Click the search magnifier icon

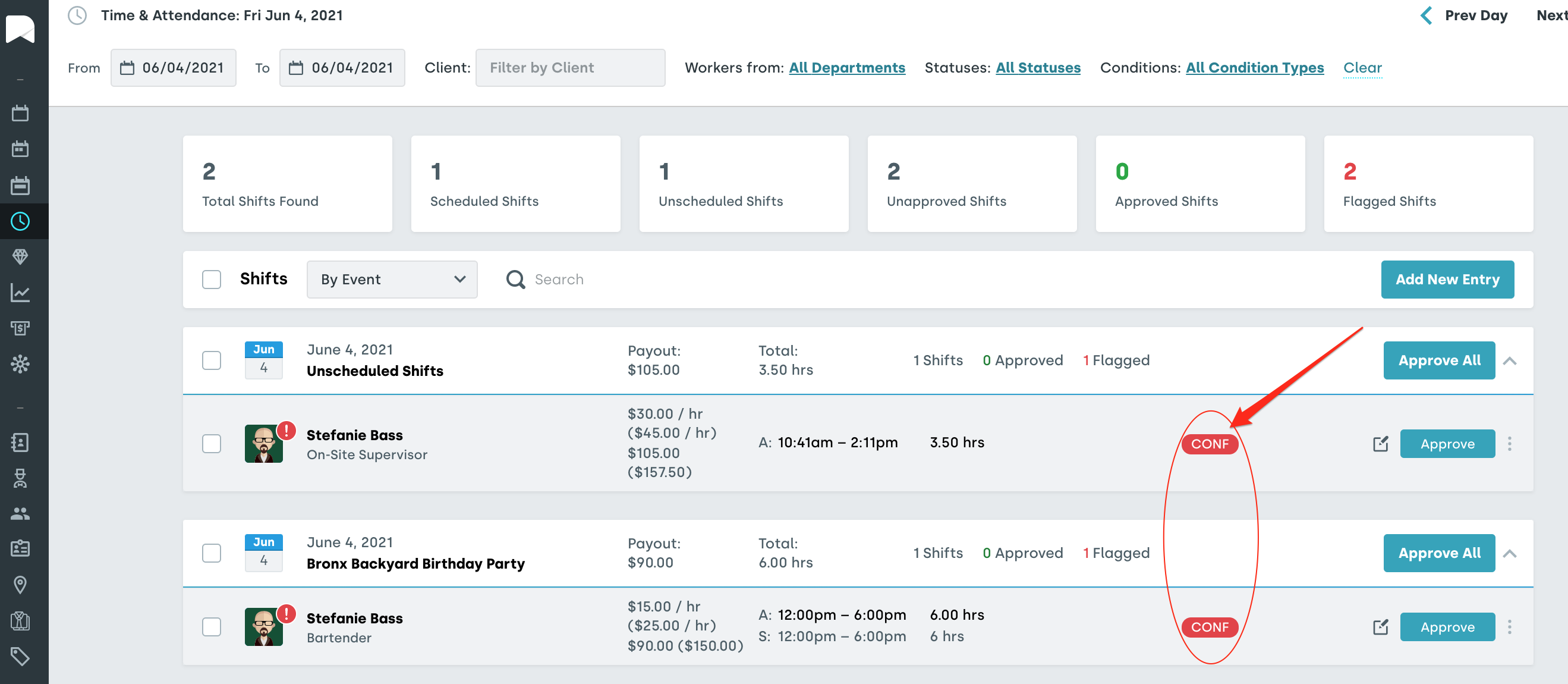coord(515,280)
